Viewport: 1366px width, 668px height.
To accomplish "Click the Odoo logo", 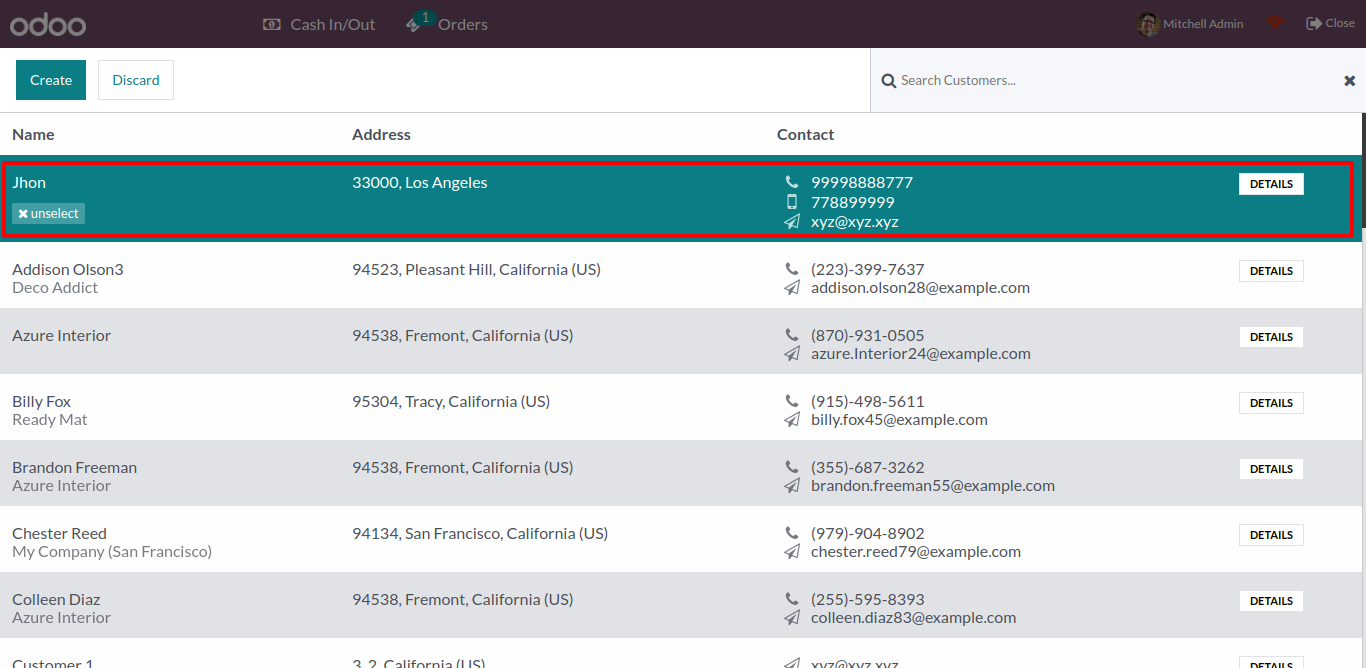I will [x=48, y=25].
